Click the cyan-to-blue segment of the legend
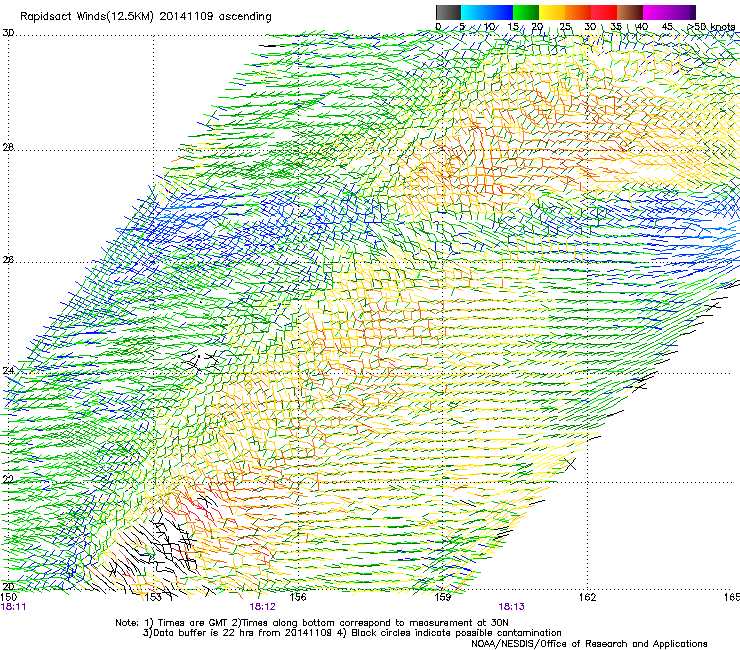 [x=487, y=12]
